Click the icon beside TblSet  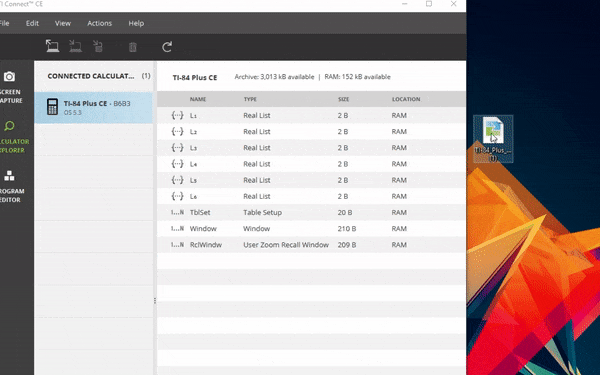click(x=177, y=212)
